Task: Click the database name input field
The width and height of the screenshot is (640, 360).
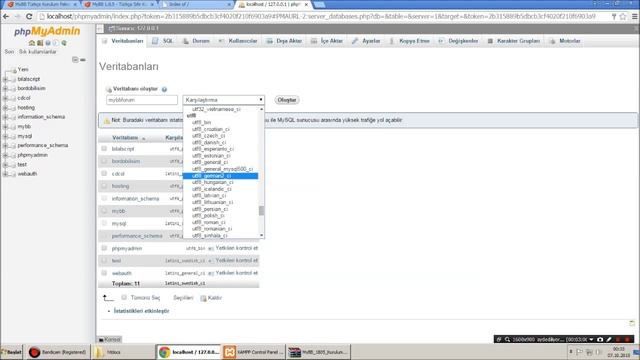Action: coord(142,100)
